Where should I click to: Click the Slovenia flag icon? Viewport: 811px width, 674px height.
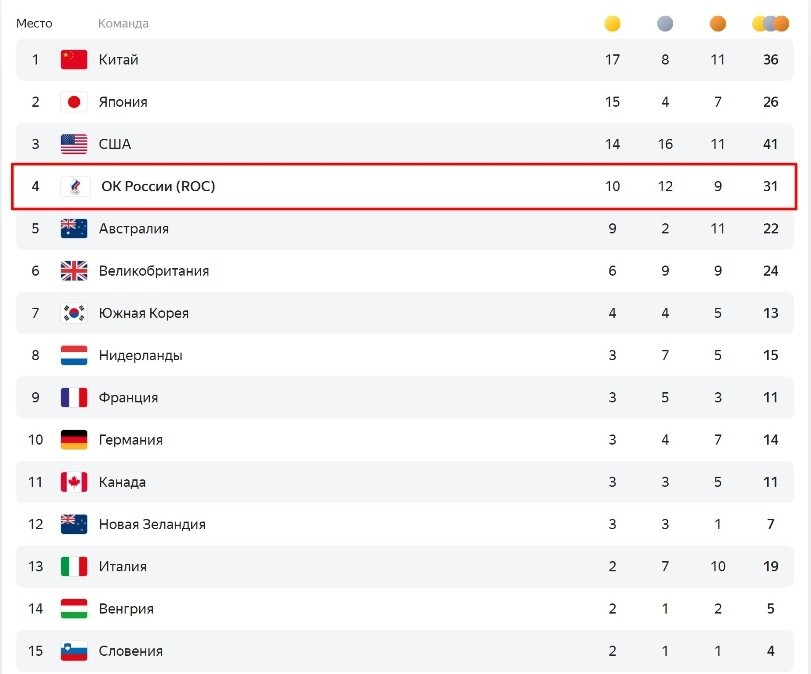click(74, 651)
